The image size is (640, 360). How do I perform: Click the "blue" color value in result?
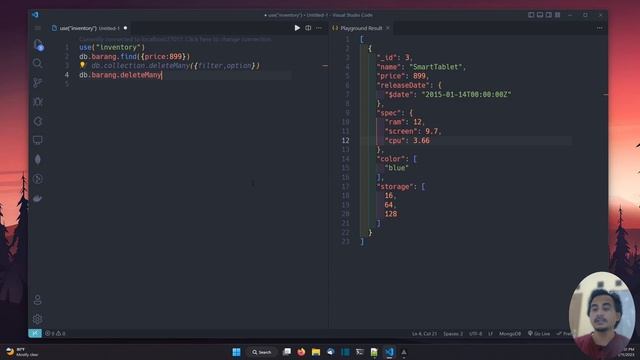click(396, 168)
